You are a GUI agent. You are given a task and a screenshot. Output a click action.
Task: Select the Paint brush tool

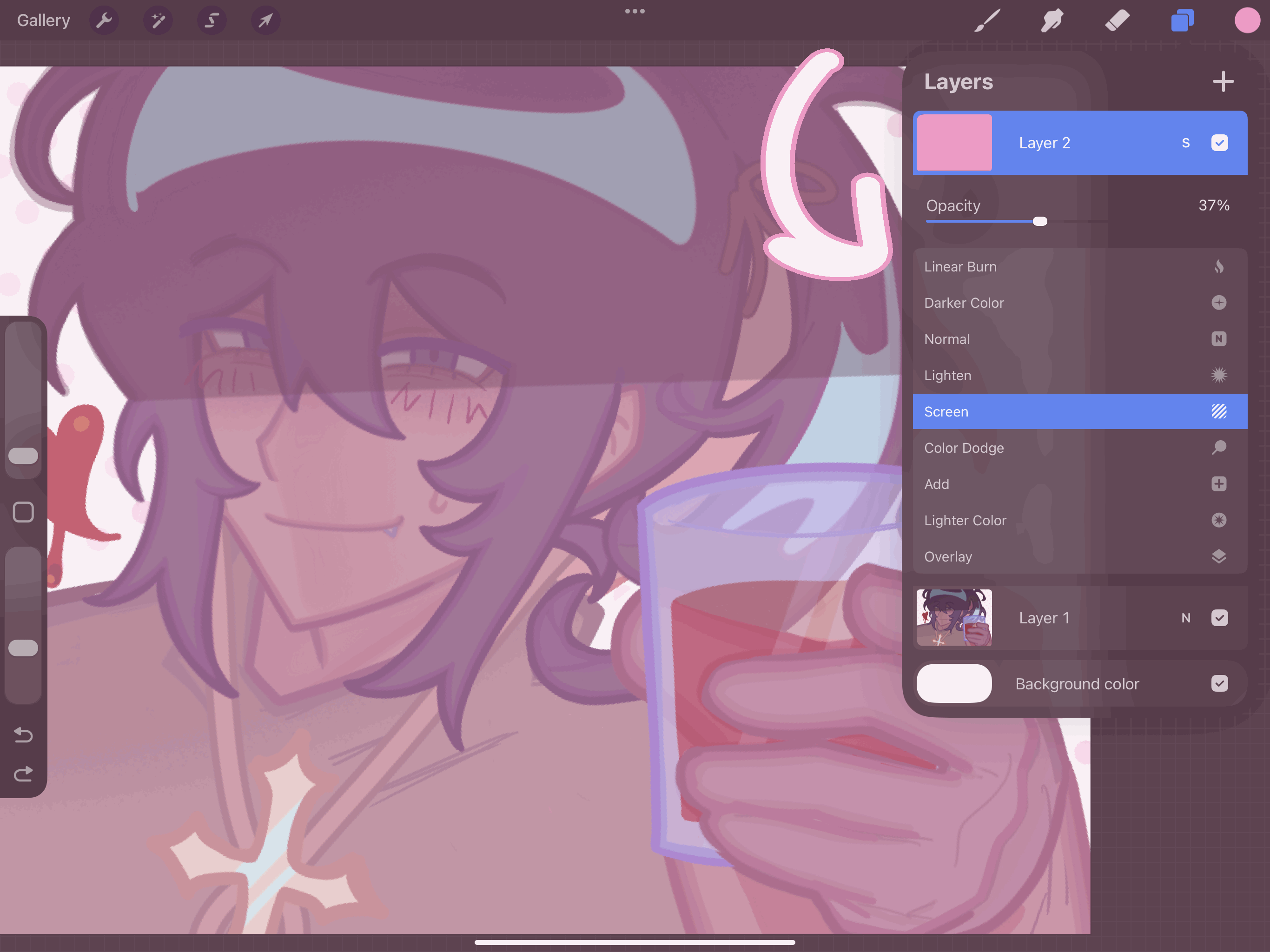(987, 20)
